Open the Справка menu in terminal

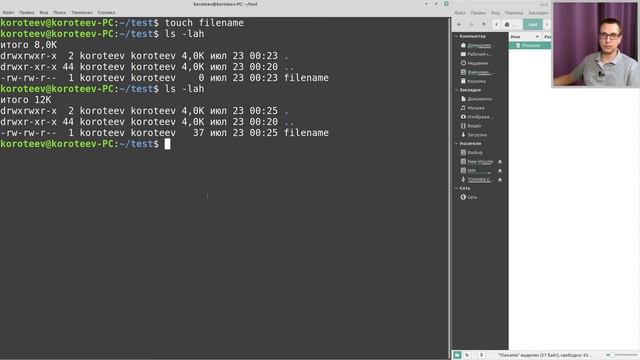(106, 13)
